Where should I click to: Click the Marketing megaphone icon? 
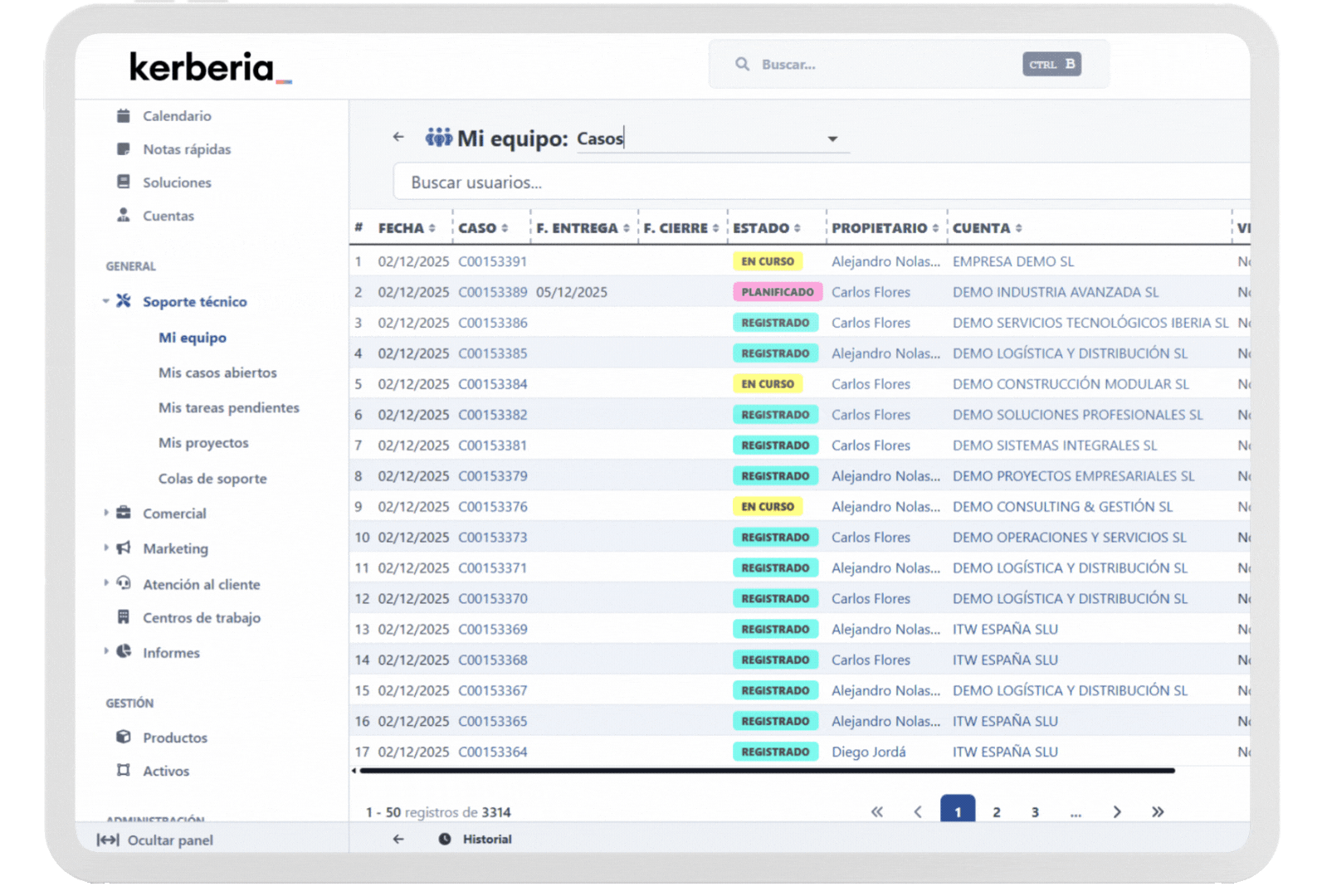coord(123,548)
